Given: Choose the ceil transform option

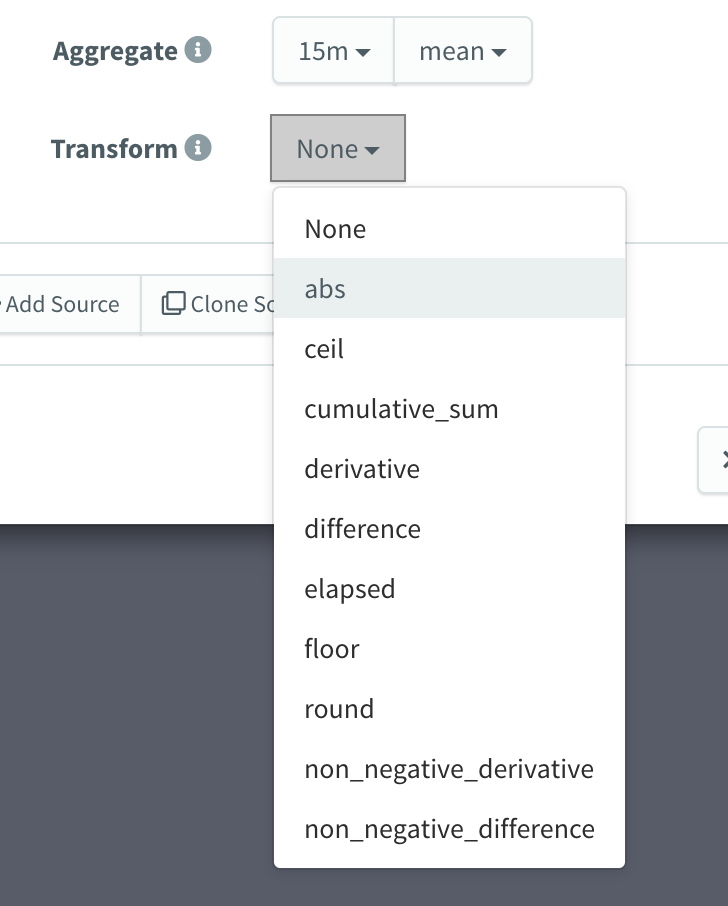Looking at the screenshot, I should pyautogui.click(x=450, y=348).
